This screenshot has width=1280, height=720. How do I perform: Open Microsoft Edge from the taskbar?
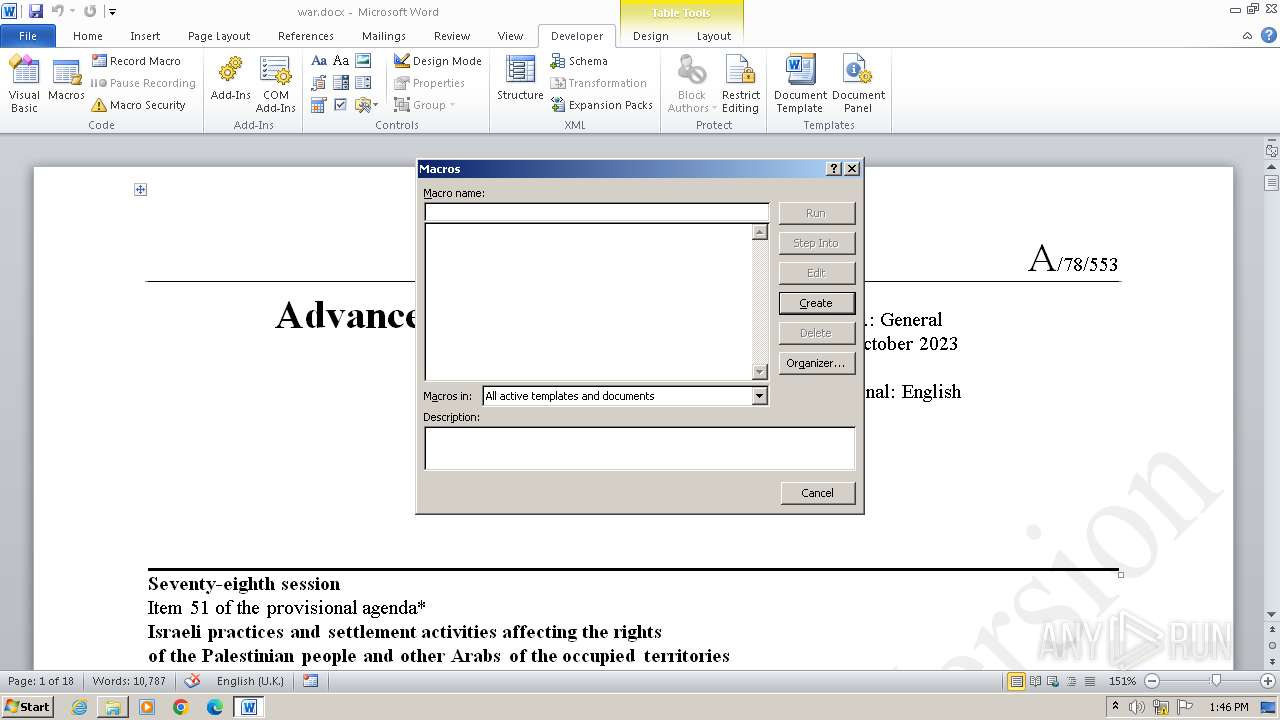click(x=215, y=707)
